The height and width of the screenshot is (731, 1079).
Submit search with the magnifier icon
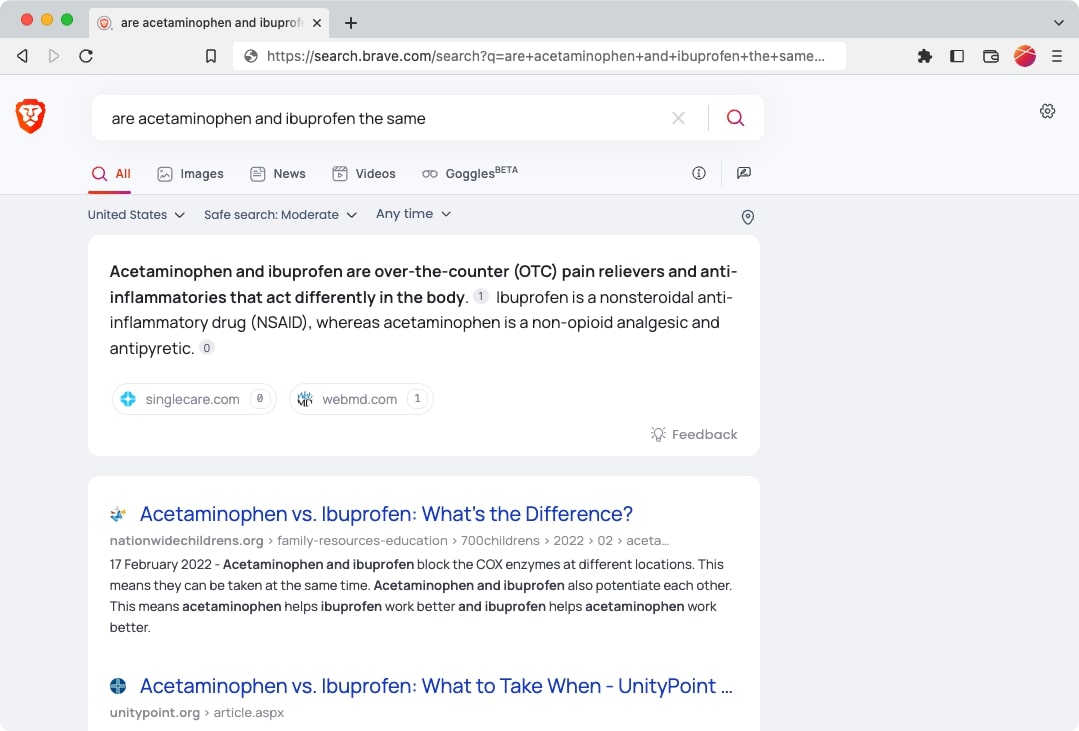736,118
